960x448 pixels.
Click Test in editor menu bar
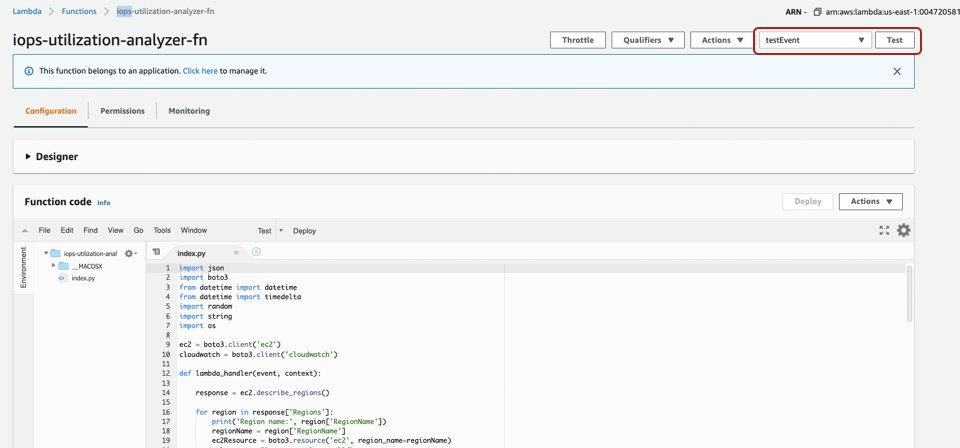pyautogui.click(x=264, y=231)
